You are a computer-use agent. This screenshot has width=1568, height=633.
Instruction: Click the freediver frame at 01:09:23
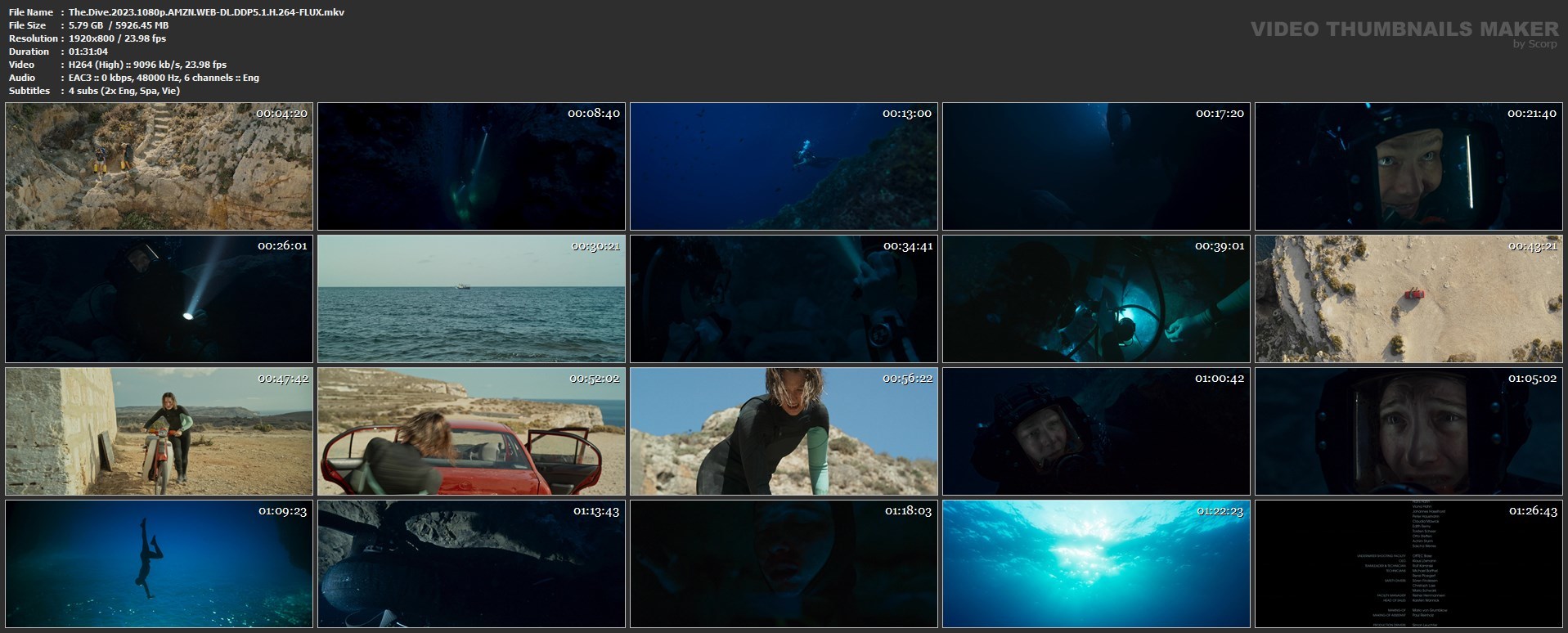click(159, 563)
